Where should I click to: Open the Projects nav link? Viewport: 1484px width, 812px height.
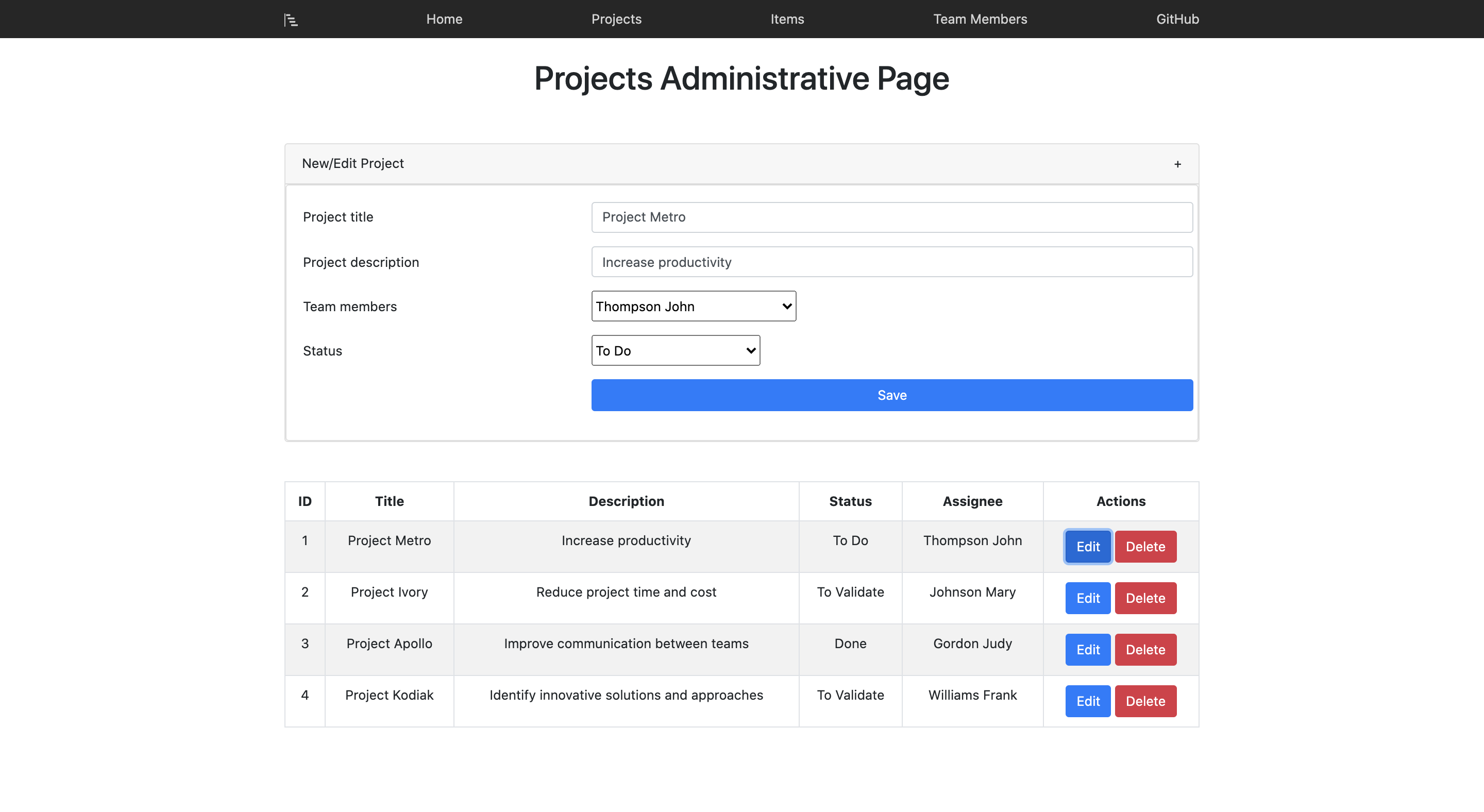click(616, 19)
